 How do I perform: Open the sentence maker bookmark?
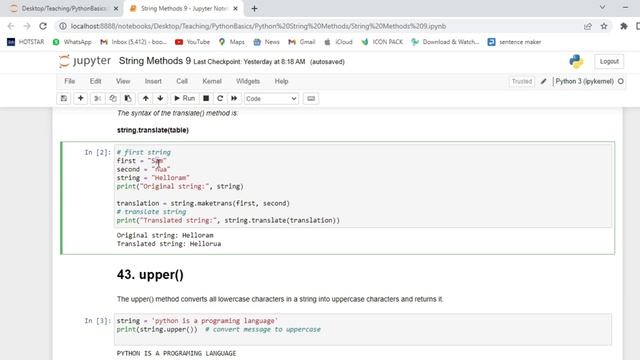pos(514,42)
